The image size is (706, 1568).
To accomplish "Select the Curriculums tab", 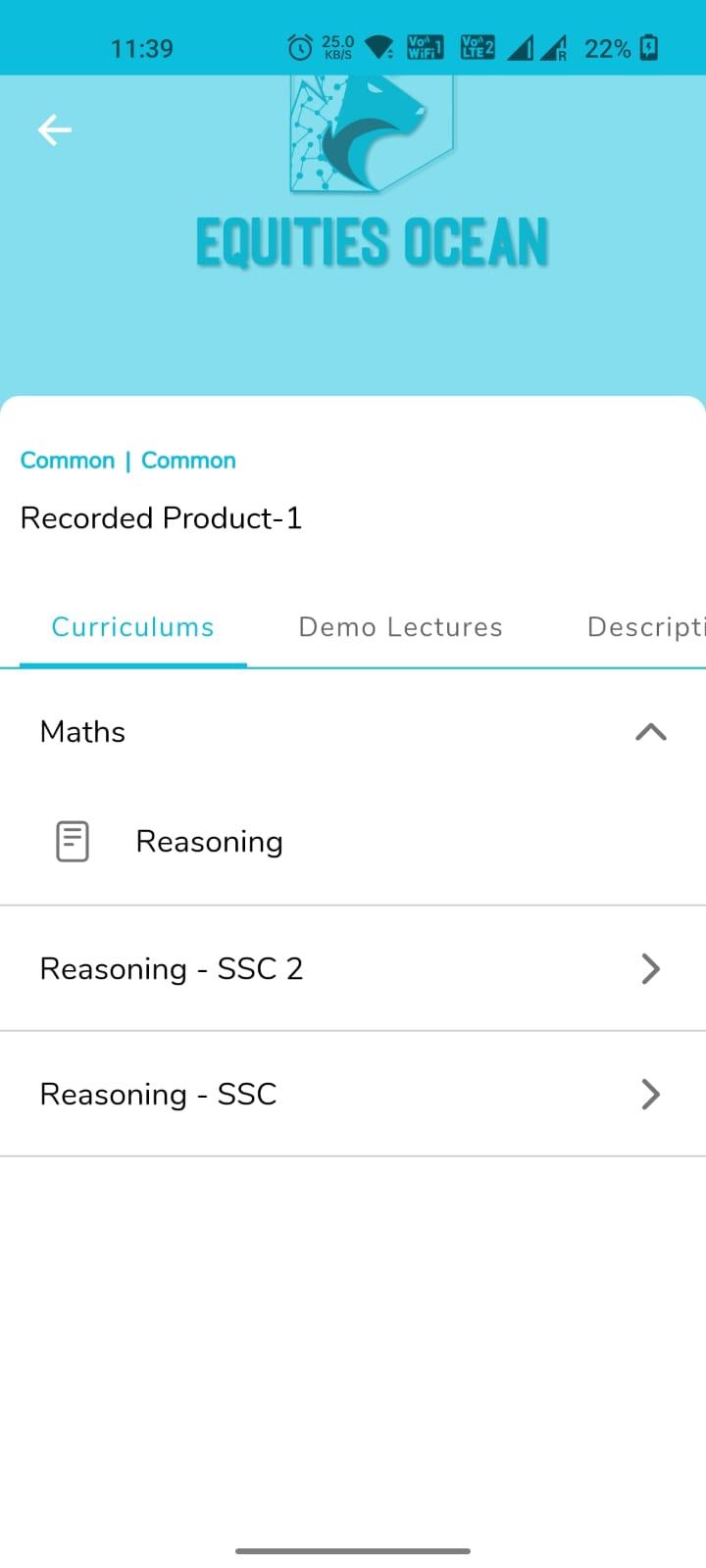I will click(132, 627).
